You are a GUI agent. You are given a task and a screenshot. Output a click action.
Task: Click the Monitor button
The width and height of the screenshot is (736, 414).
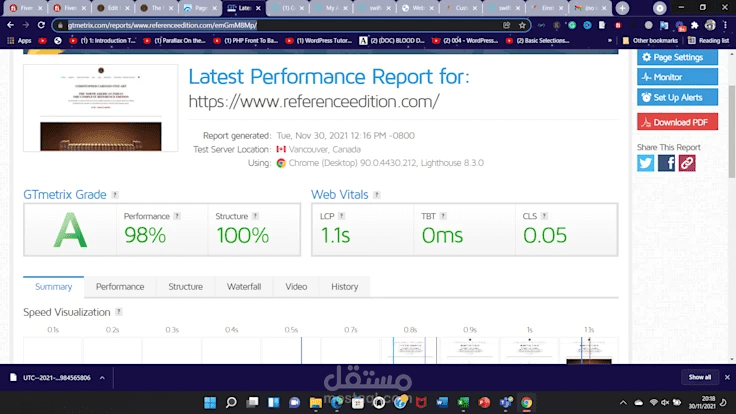(x=677, y=77)
